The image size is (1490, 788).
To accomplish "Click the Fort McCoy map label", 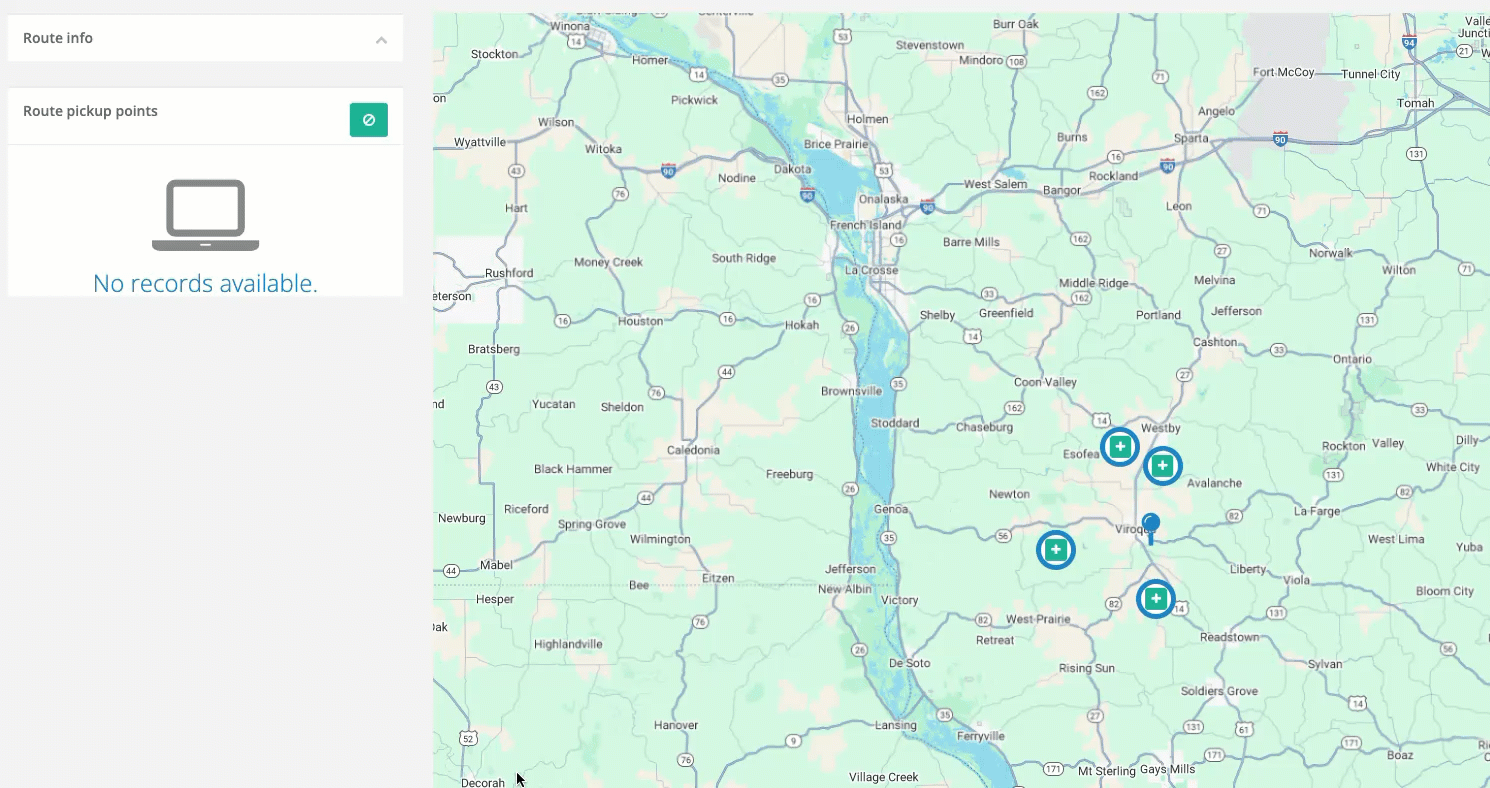I will click(x=1283, y=72).
